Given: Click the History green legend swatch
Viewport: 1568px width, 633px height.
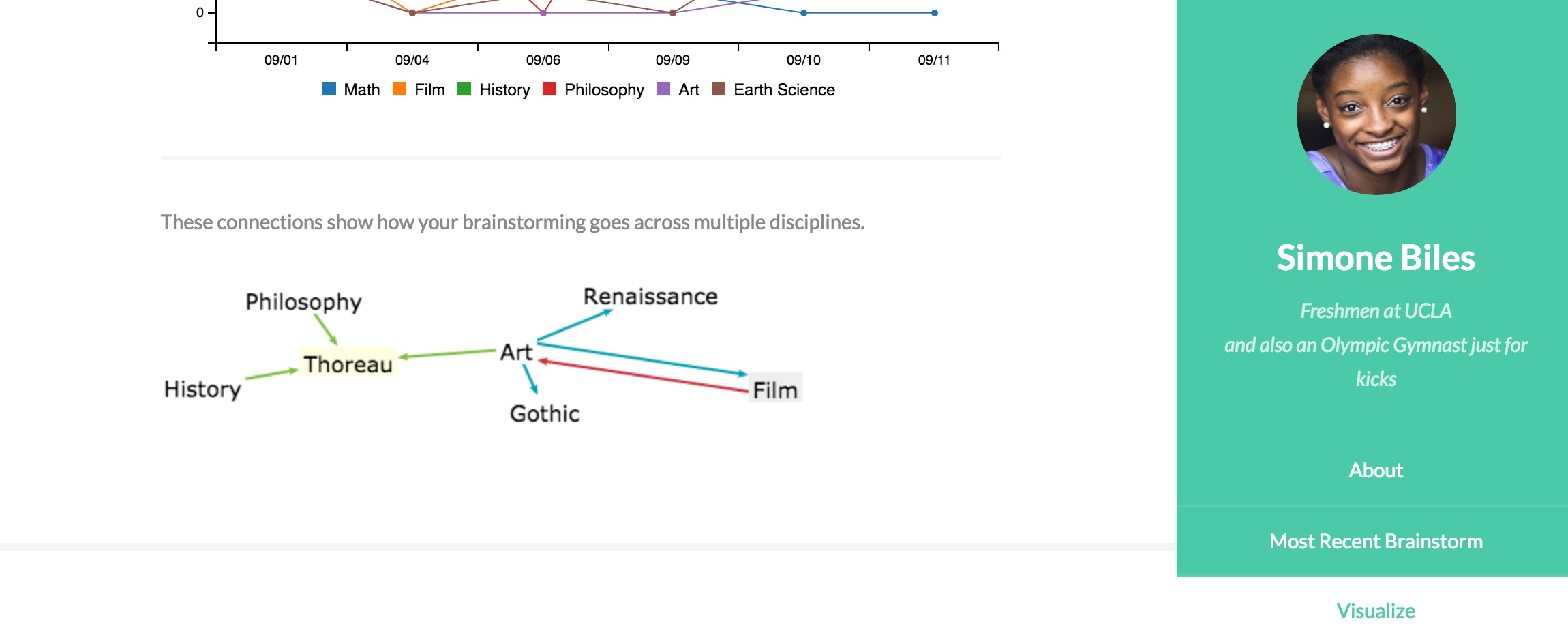Looking at the screenshot, I should coord(464,89).
